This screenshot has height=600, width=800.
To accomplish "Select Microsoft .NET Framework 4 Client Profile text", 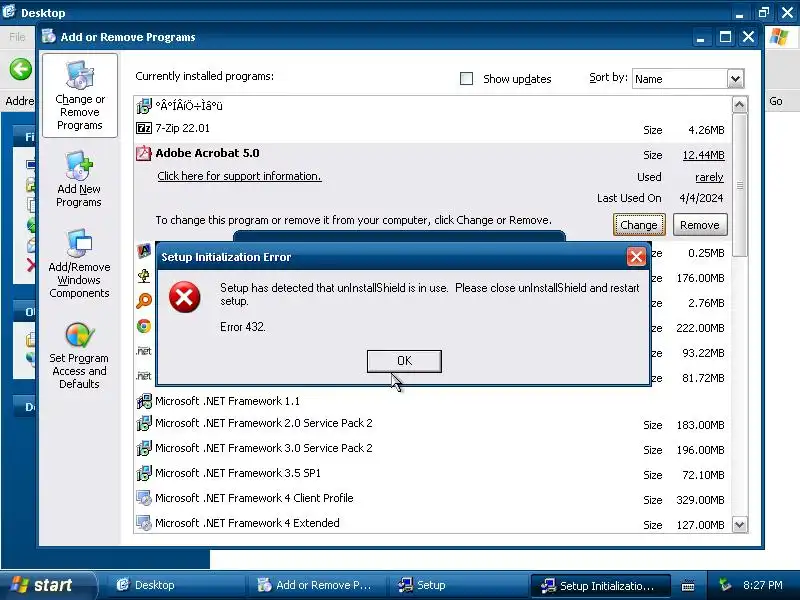I will 254,498.
